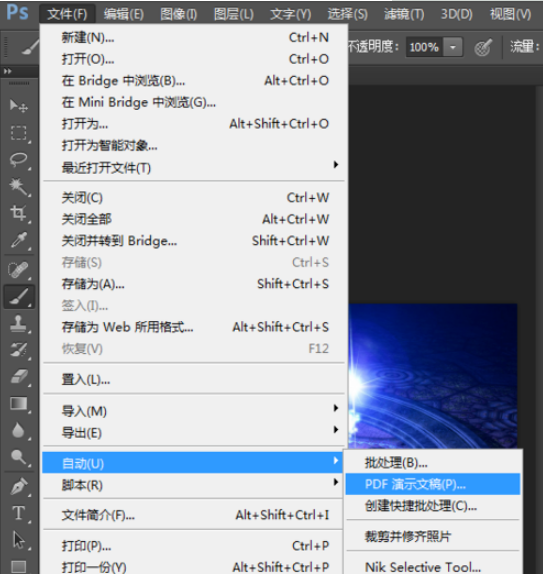Expand the toolbar double-arrow collapse button

pos(8,71)
